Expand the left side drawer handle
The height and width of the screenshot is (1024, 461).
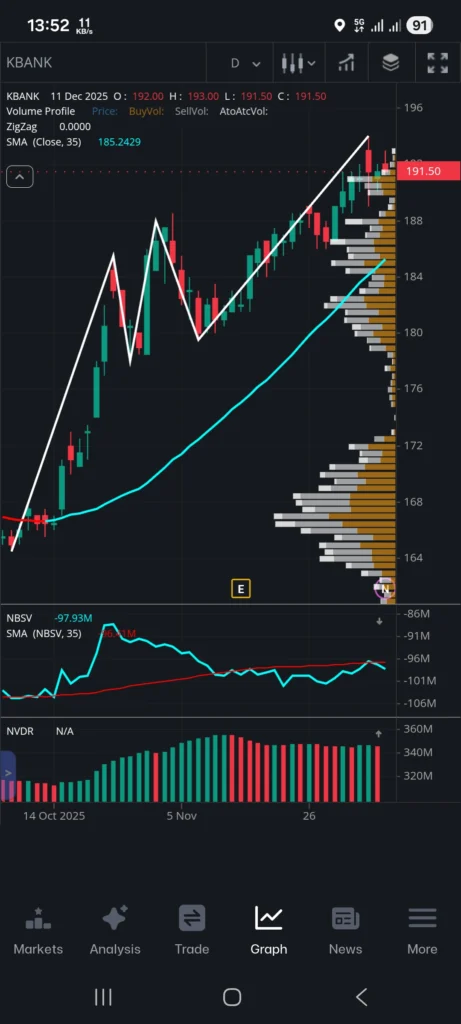(x=8, y=775)
